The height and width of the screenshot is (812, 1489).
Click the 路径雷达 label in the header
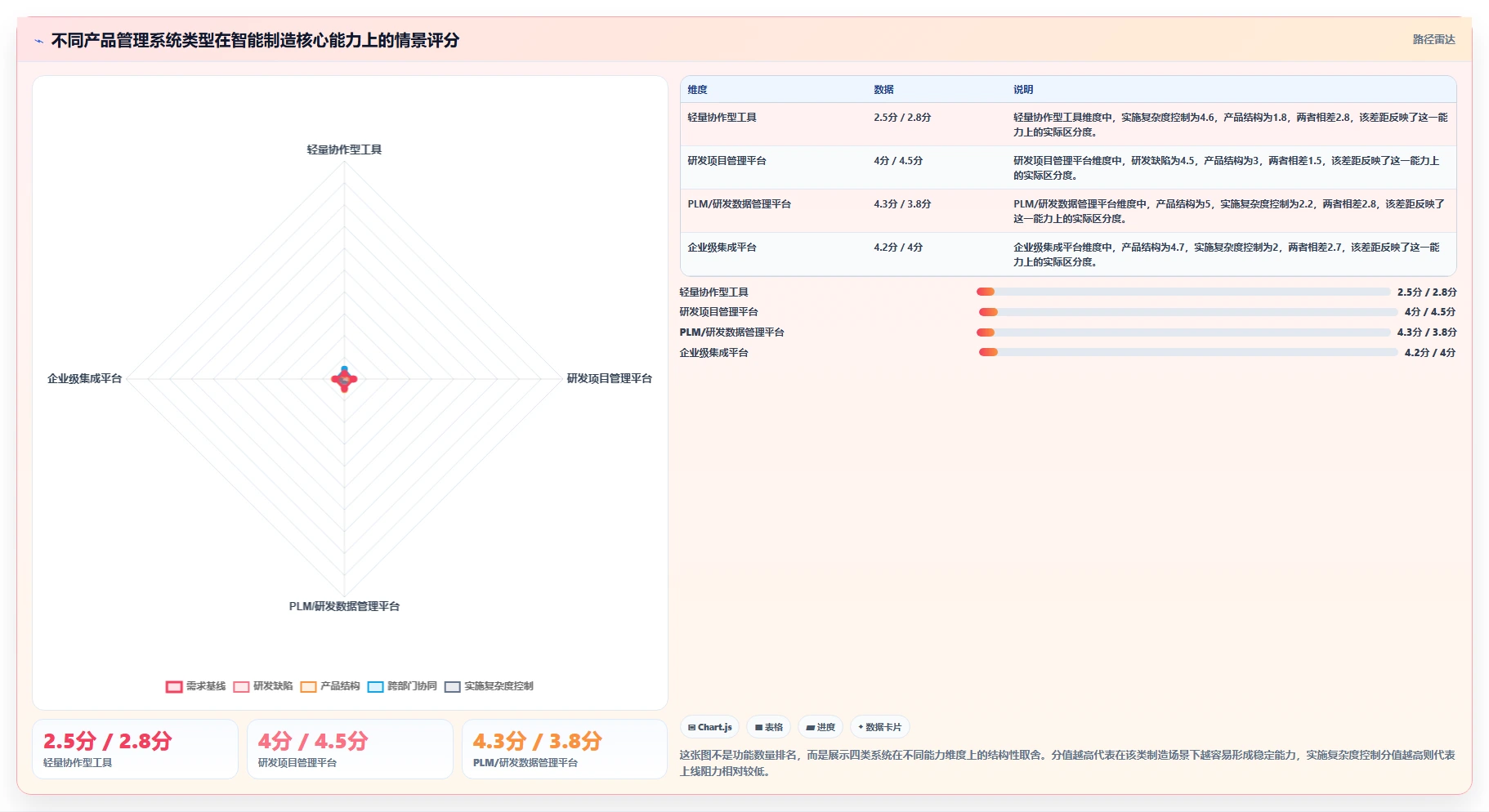click(x=1434, y=39)
